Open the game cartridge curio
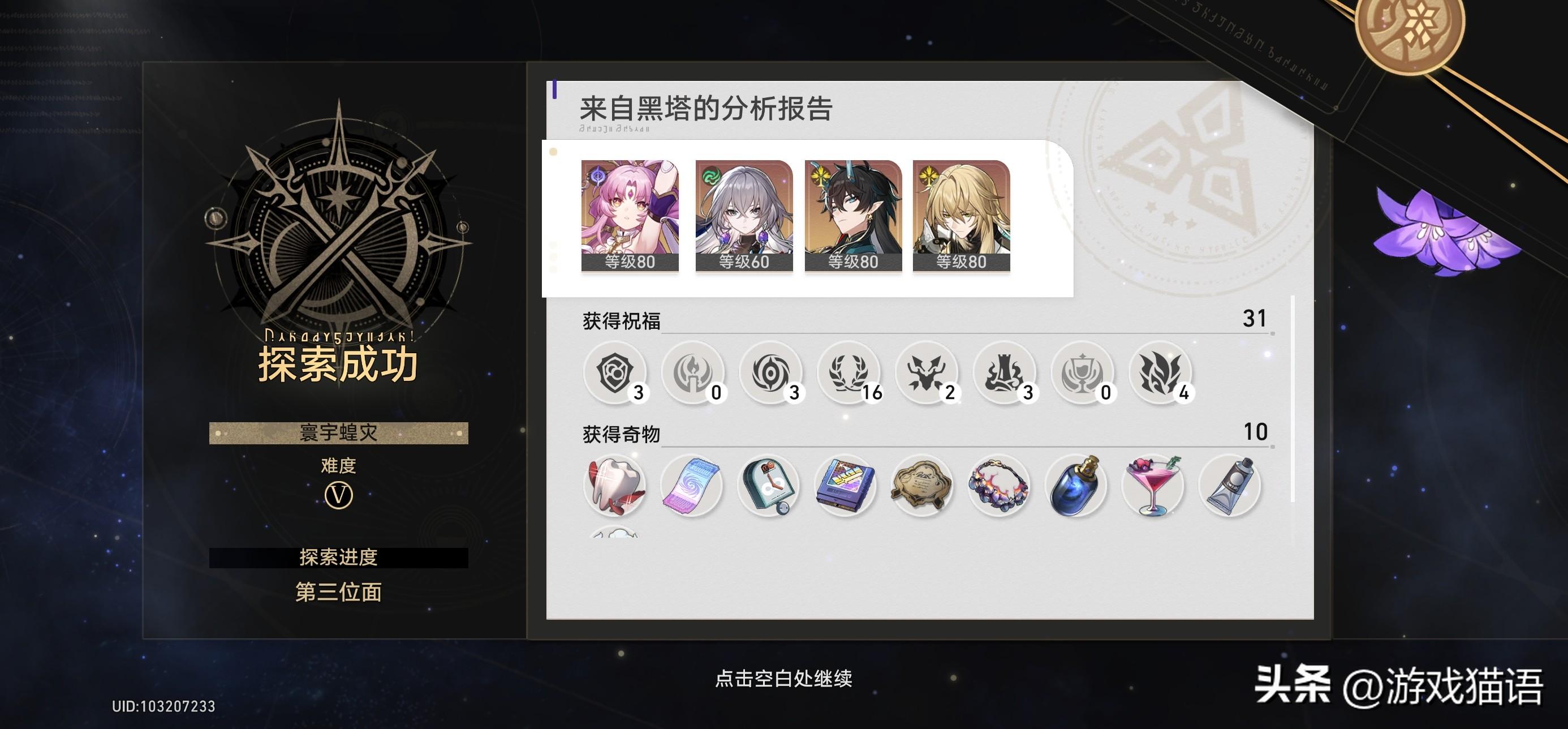This screenshot has height=729, width=1568. pos(845,486)
